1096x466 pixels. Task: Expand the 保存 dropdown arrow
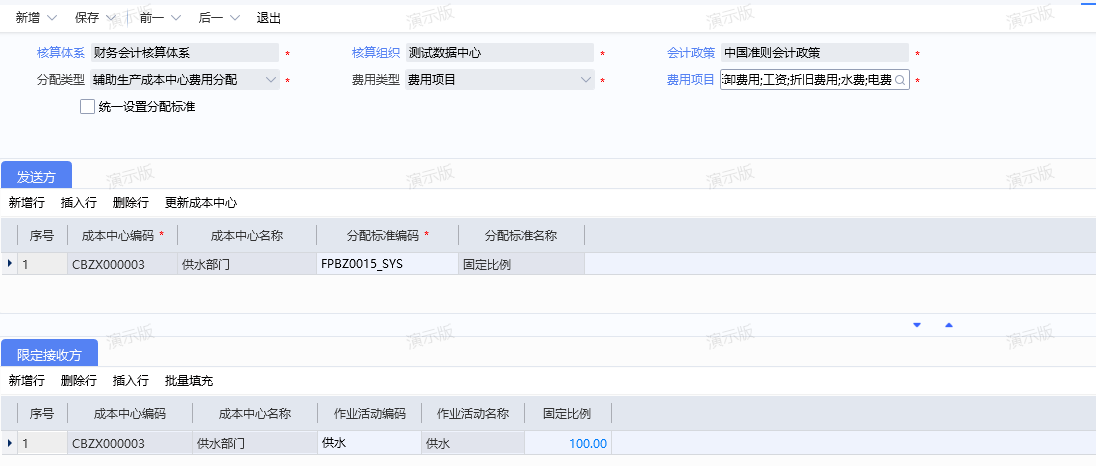pyautogui.click(x=110, y=19)
